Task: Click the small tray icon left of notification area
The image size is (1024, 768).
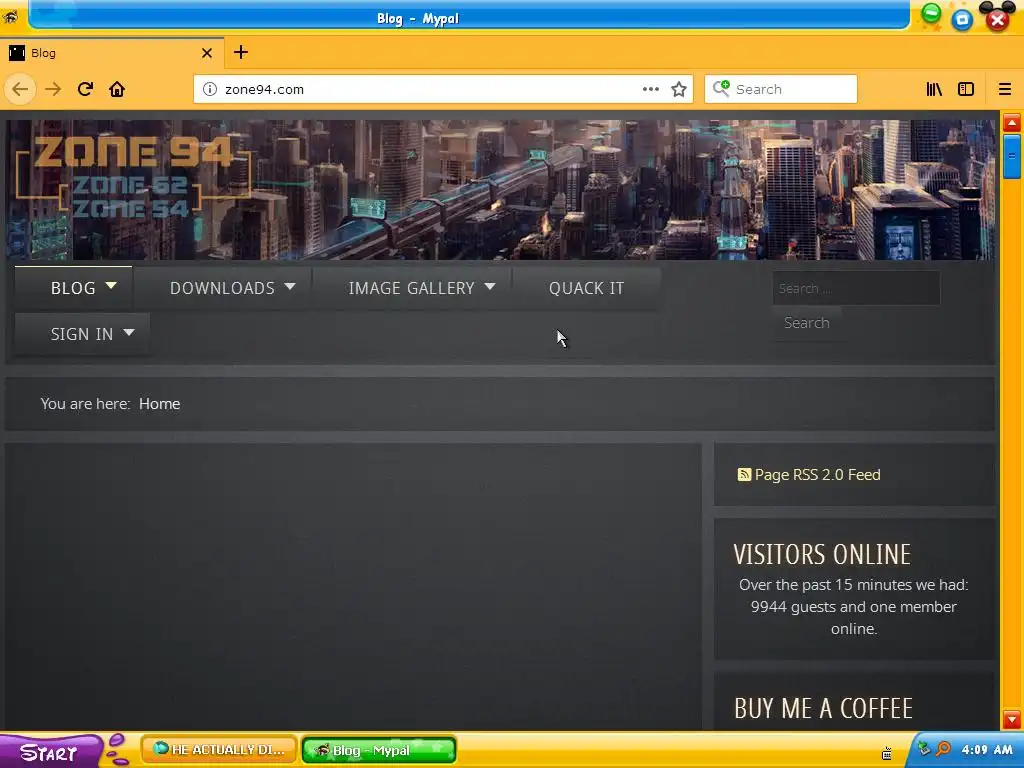Action: click(886, 753)
